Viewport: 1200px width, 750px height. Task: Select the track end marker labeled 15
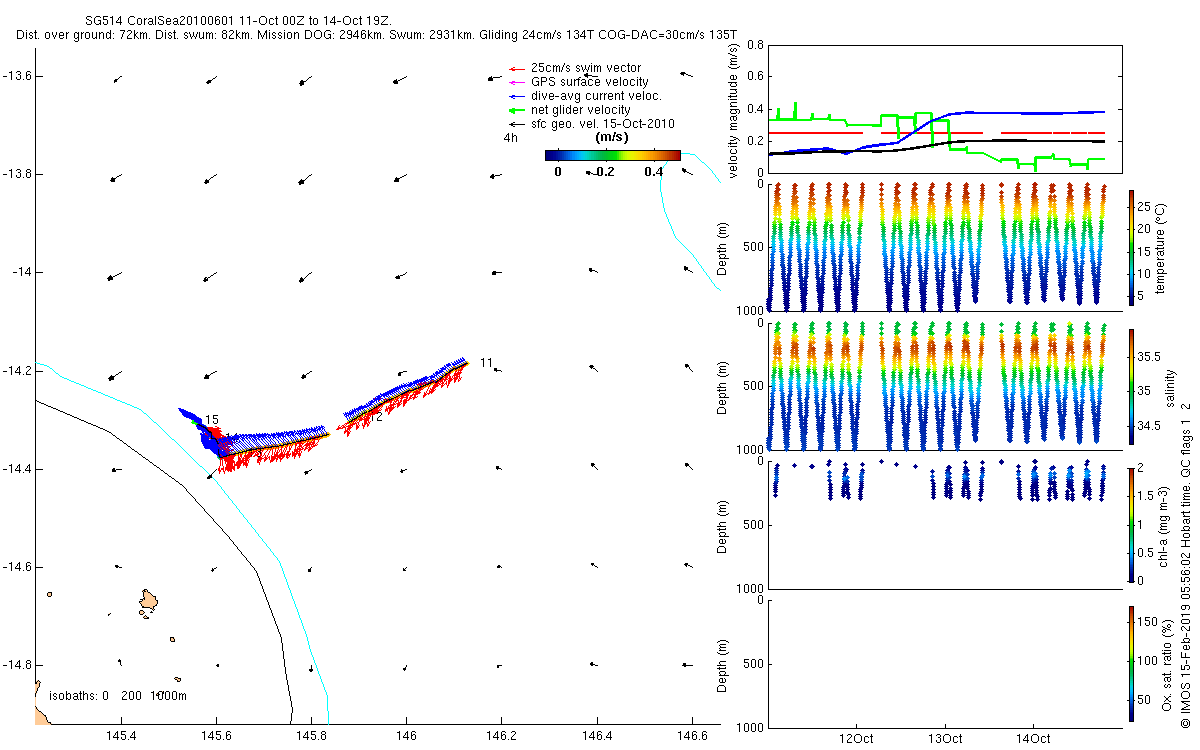point(212,420)
